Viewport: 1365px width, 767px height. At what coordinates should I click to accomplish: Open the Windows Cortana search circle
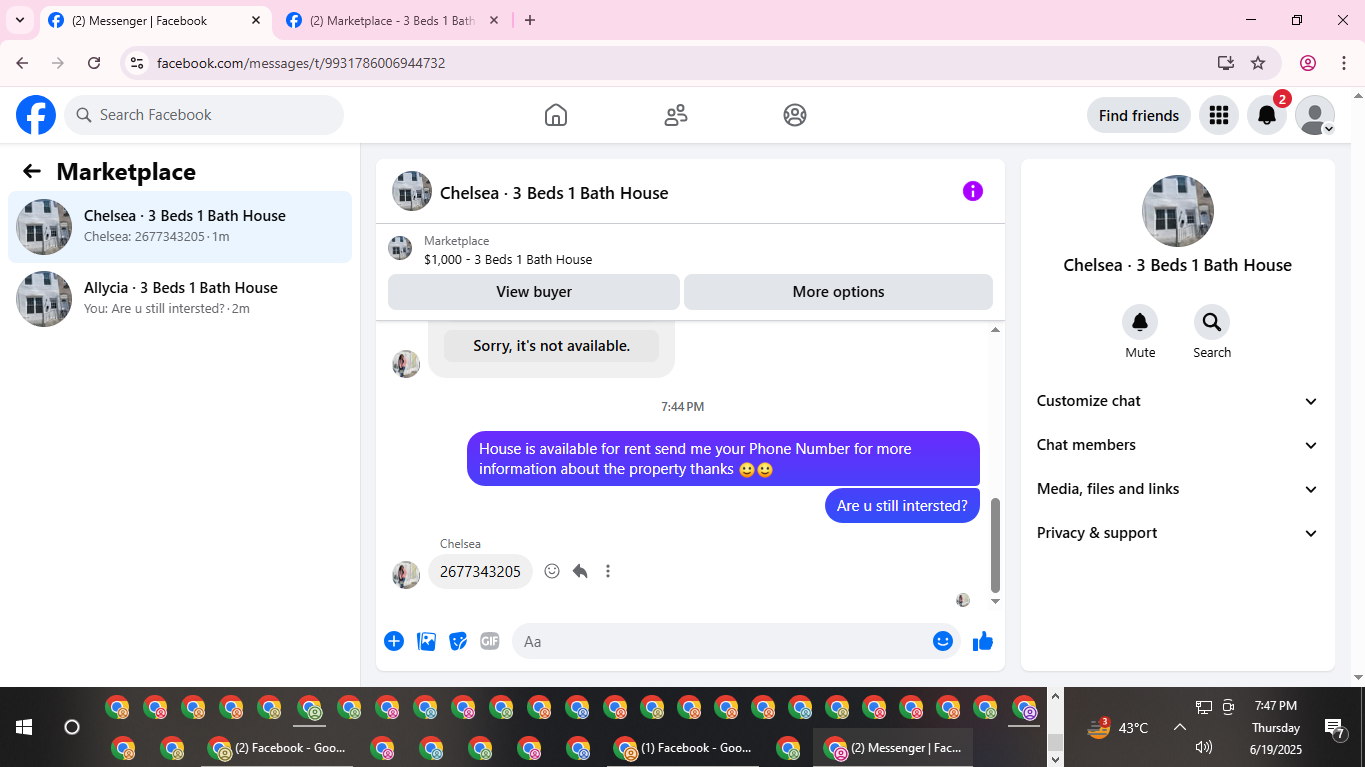72,727
